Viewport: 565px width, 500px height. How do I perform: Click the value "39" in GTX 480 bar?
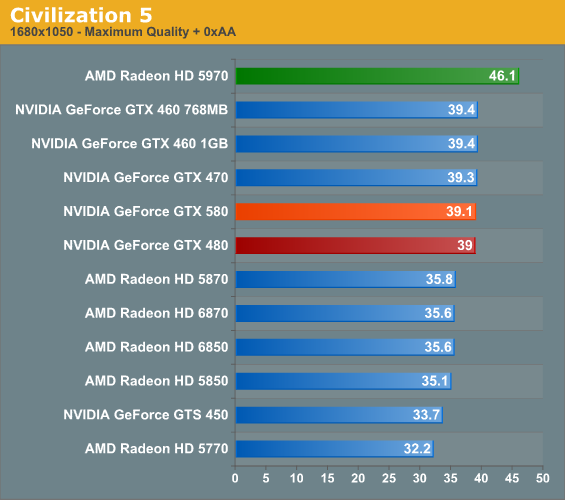coord(465,245)
